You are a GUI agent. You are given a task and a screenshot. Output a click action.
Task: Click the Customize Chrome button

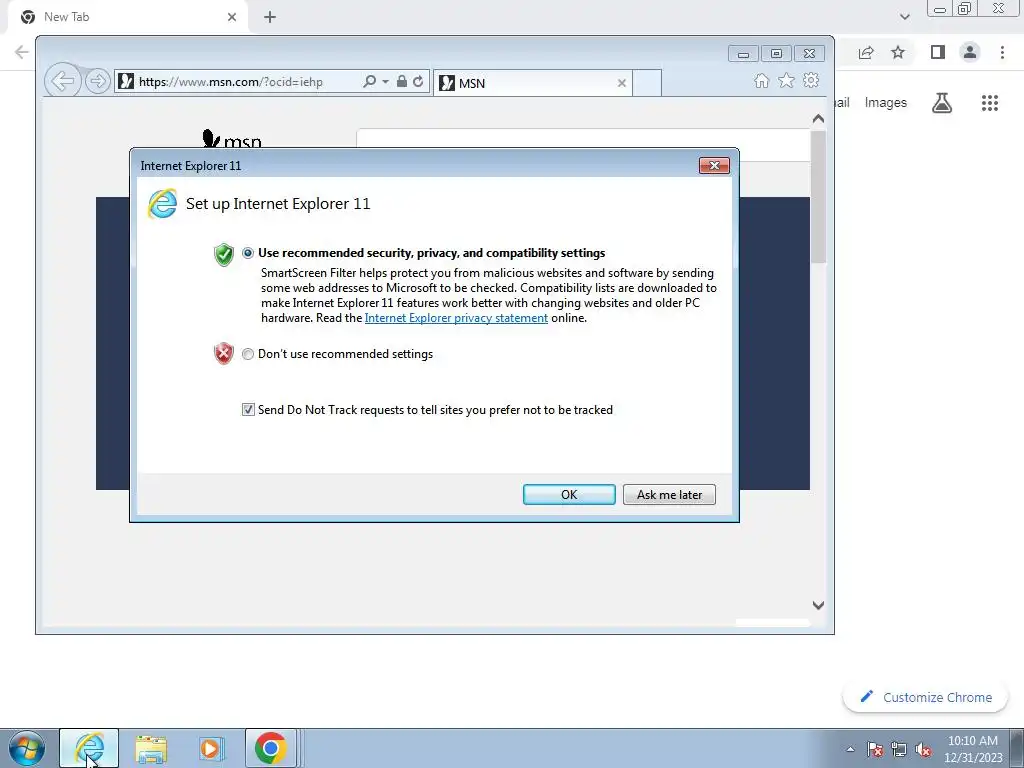click(x=926, y=697)
